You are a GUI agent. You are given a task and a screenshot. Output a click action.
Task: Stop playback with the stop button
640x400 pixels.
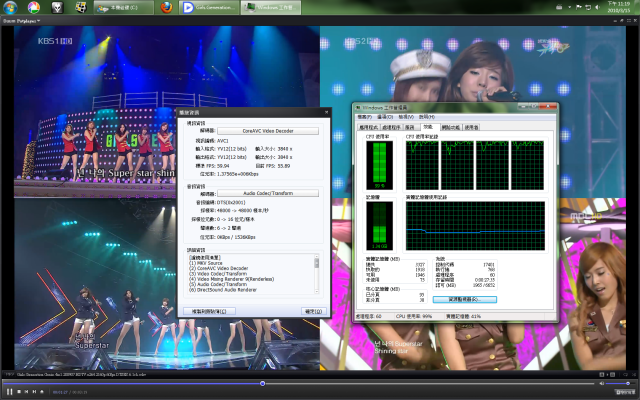(19, 392)
